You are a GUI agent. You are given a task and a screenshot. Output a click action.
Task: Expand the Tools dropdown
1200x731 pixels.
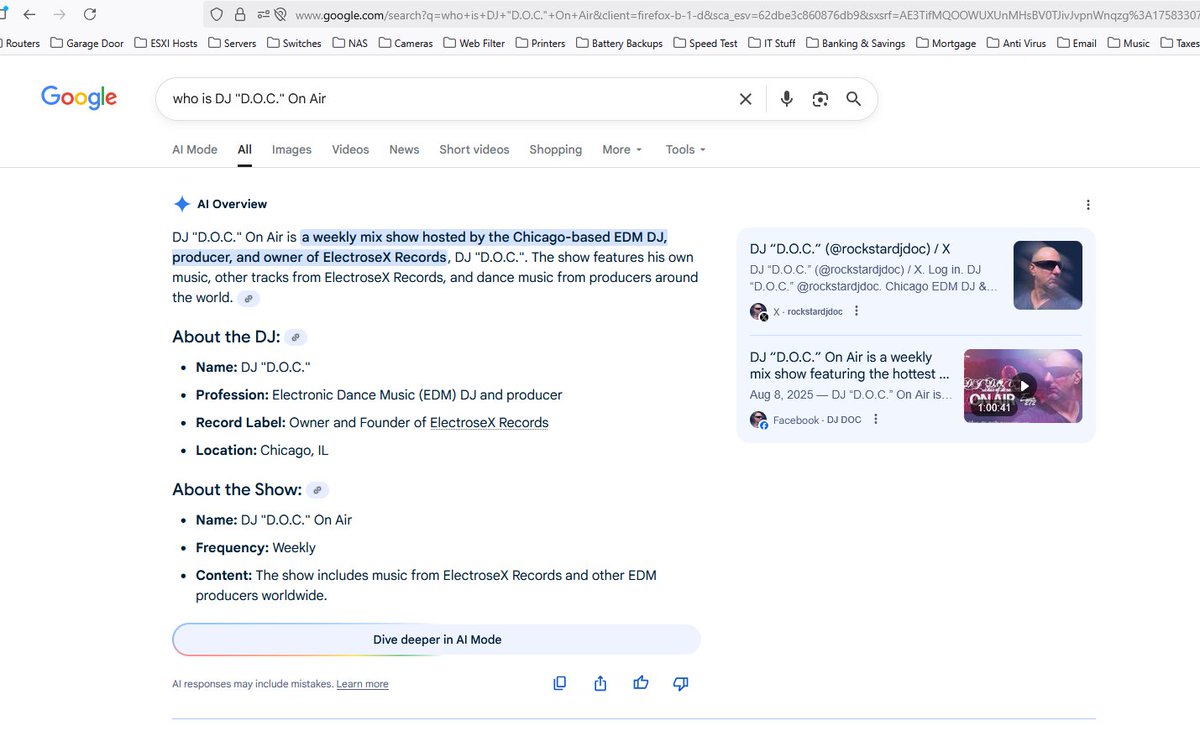click(x=686, y=149)
